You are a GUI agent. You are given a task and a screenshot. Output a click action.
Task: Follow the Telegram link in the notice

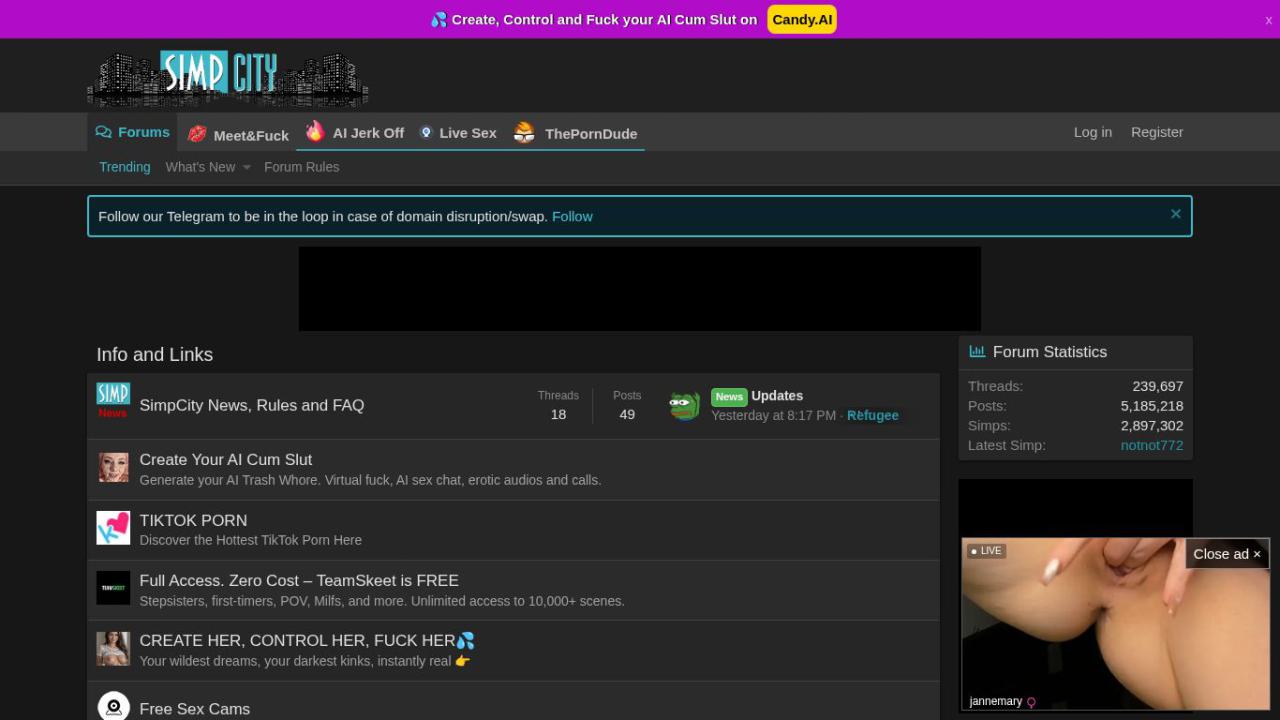click(x=572, y=216)
